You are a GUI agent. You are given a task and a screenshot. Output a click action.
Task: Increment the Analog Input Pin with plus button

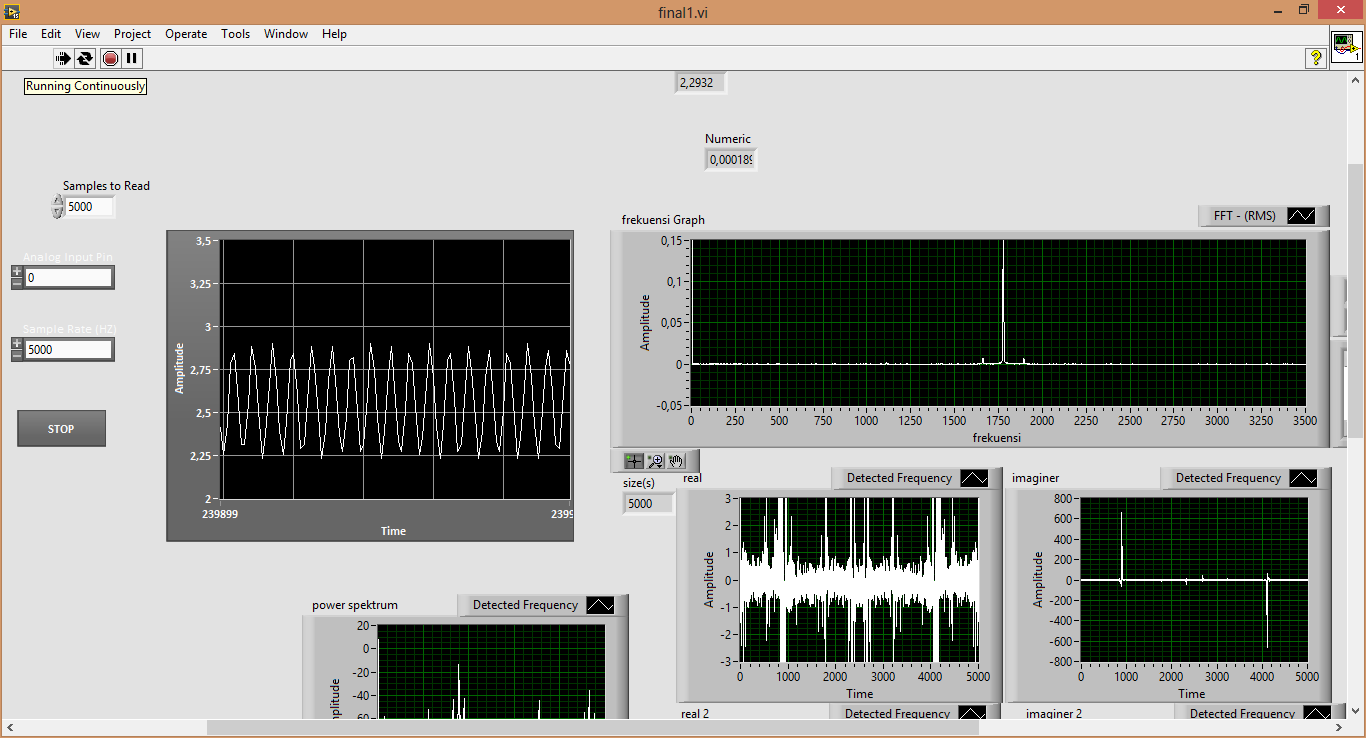(x=17, y=271)
